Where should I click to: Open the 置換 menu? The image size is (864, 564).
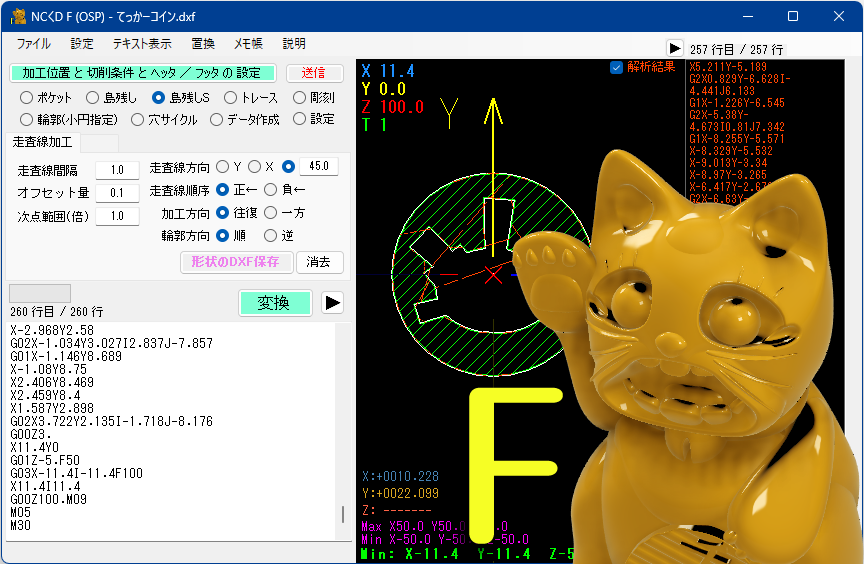(x=203, y=44)
